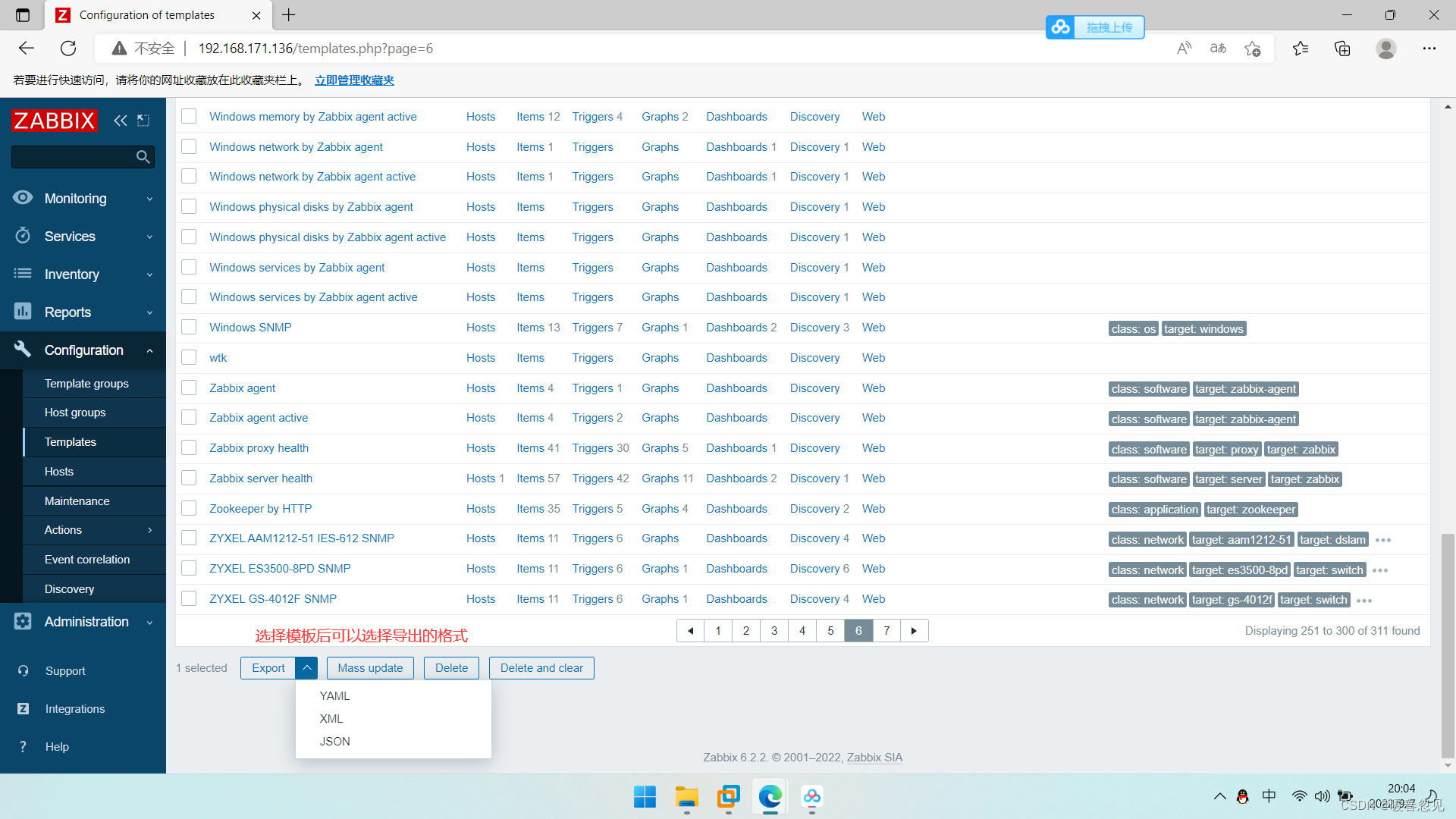Click the Export button
Viewport: 1456px width, 819px height.
(x=268, y=668)
